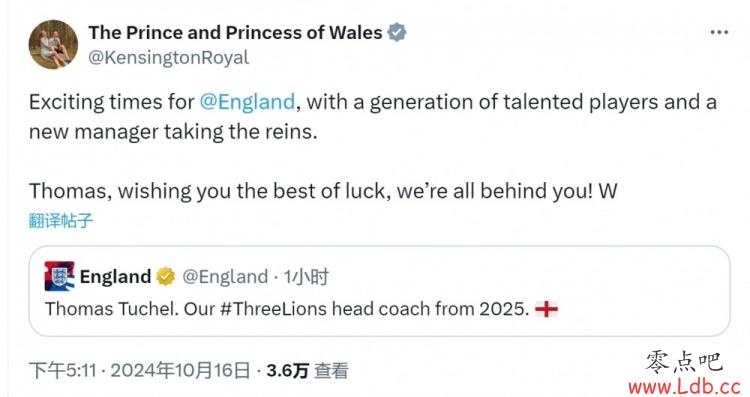Open the Prince and Princess of Wales avatar
Viewport: 750px width, 397px height.
pos(53,44)
